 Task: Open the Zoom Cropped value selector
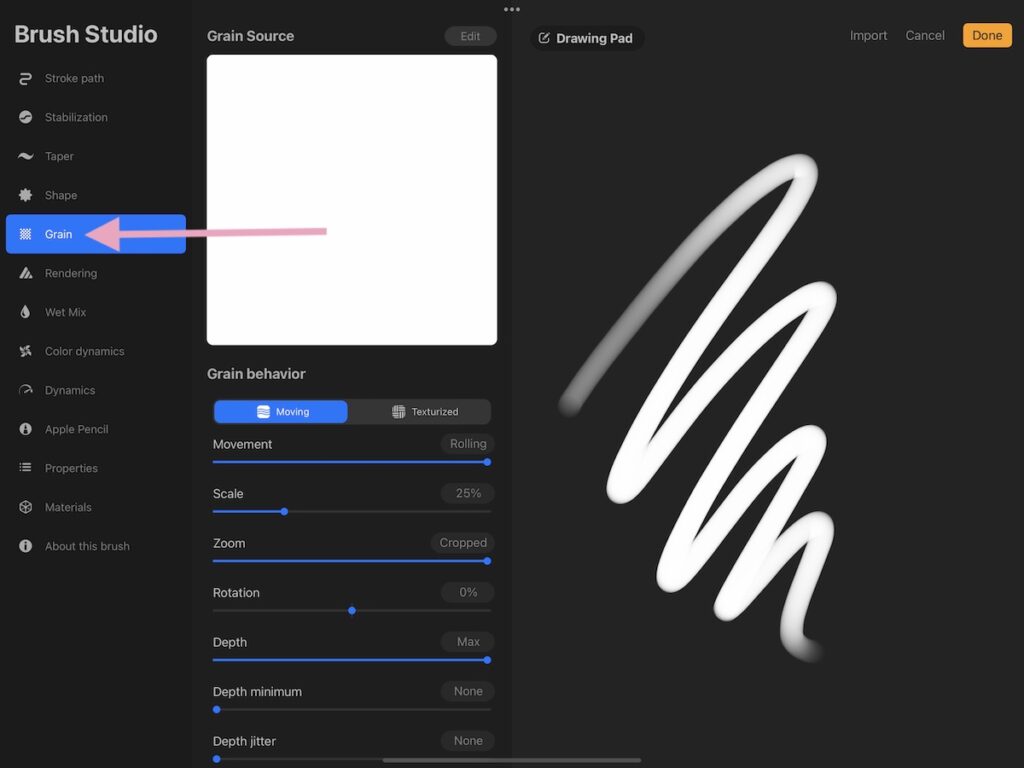462,543
